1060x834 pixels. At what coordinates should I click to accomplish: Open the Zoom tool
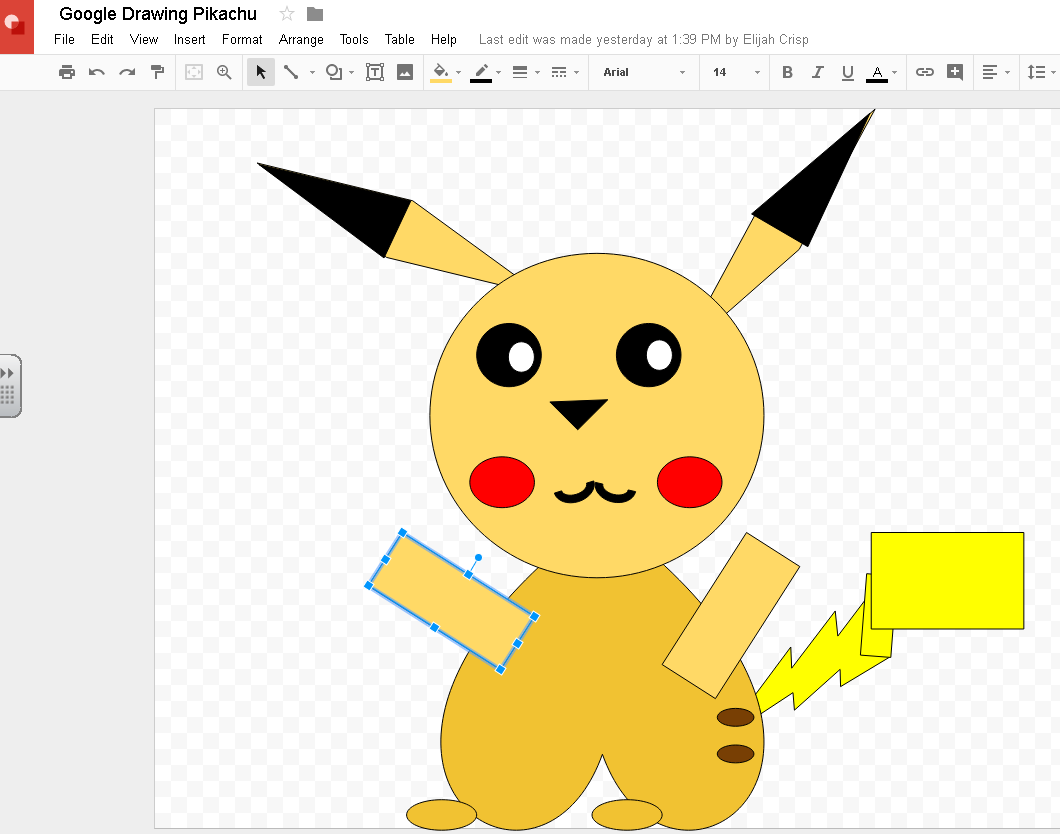click(x=224, y=72)
